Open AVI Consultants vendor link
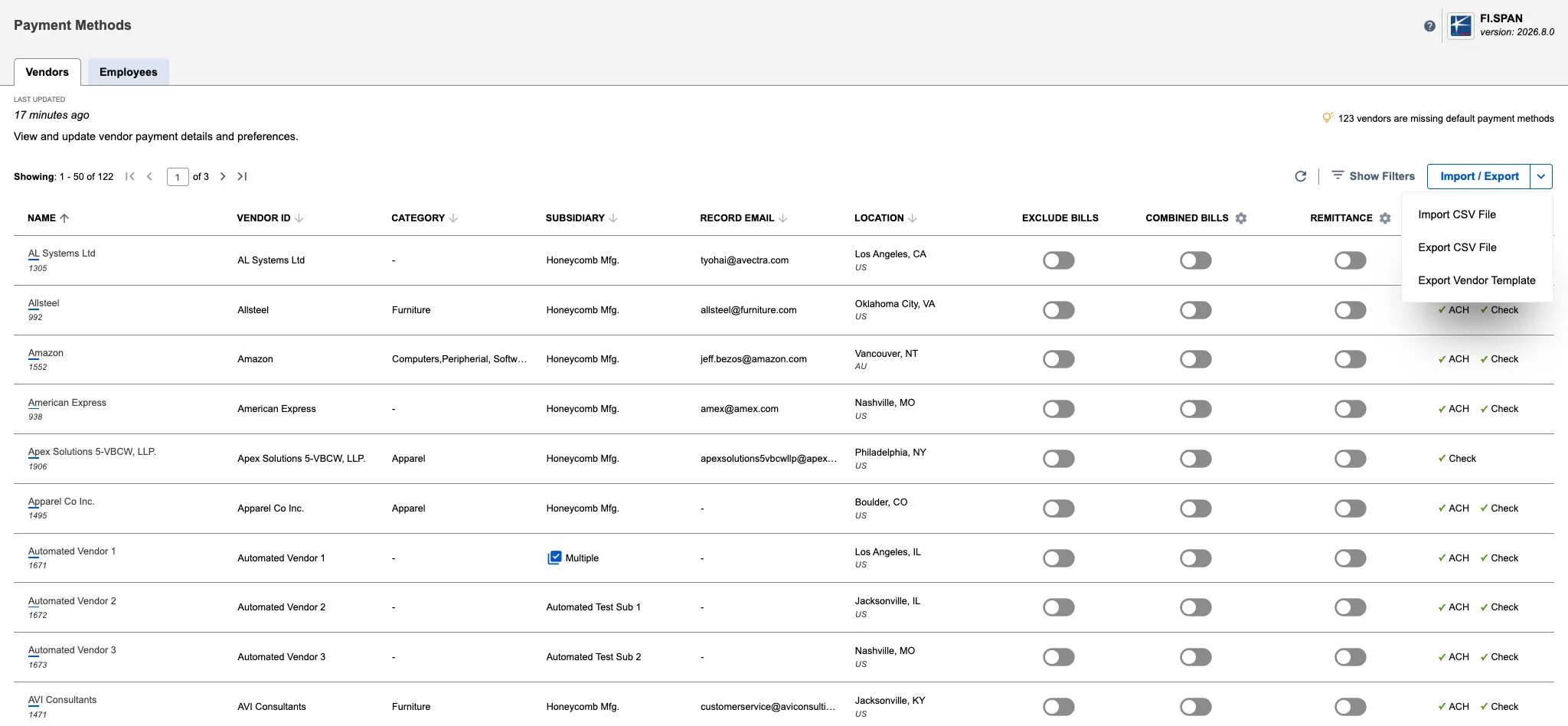The width and height of the screenshot is (1568, 726). [63, 700]
